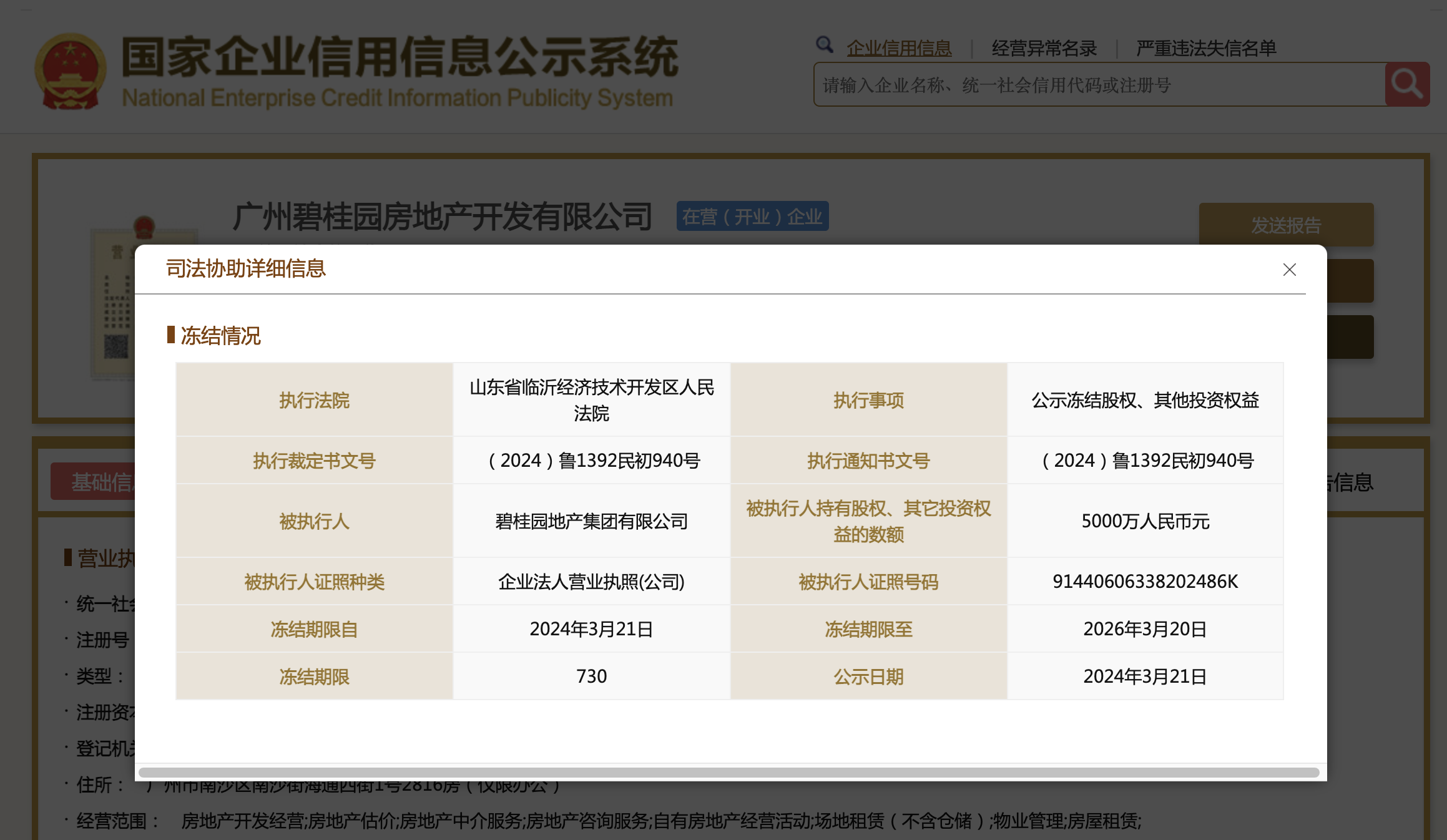Click court name 山东省临沂经济技术开发区人民法院
Screen dimensions: 1447x840
(592, 400)
